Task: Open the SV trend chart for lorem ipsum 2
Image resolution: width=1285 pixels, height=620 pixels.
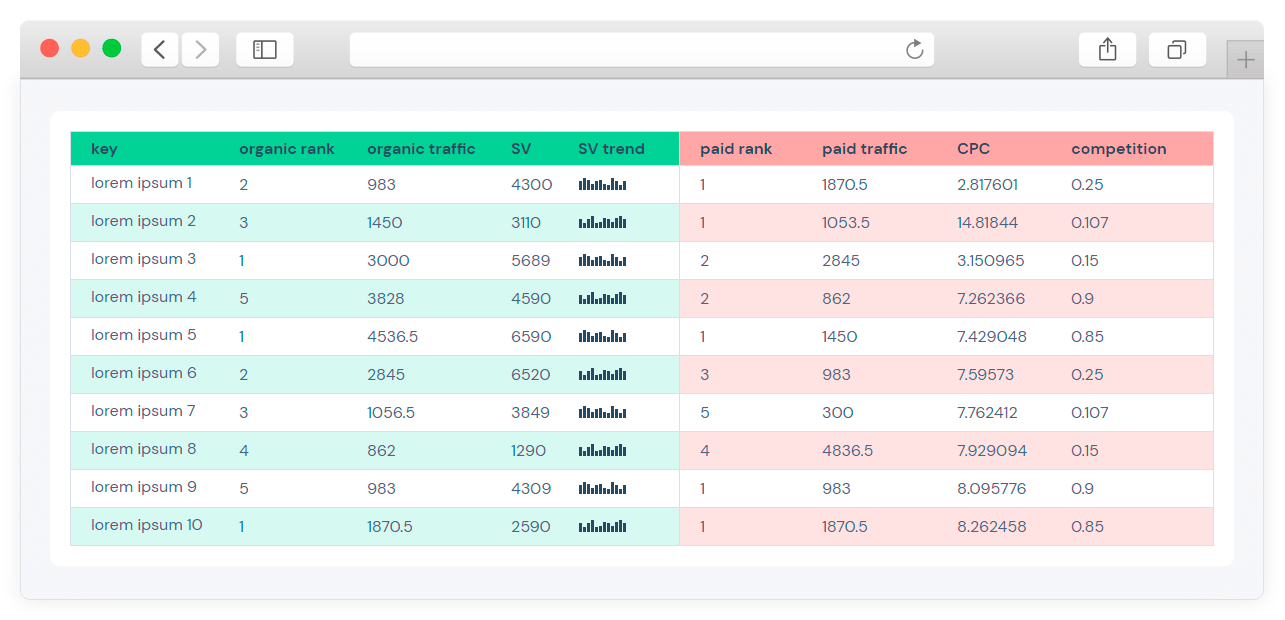Action: point(602,222)
